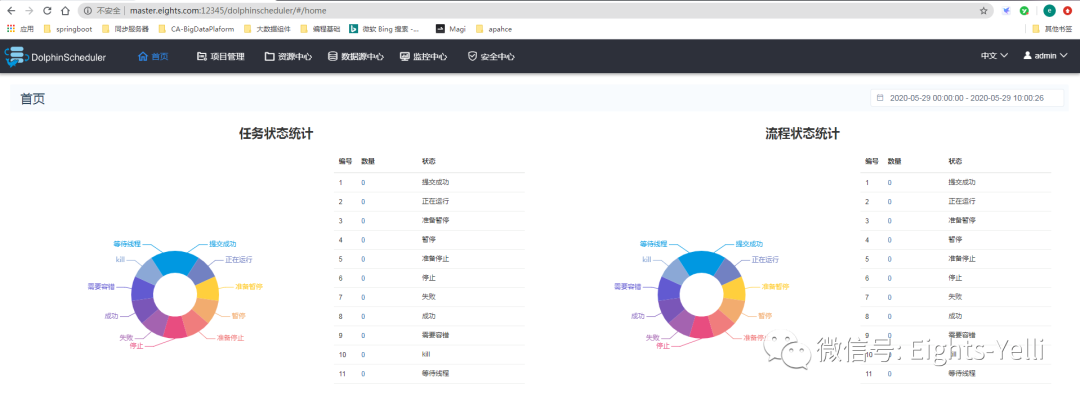Open 数据源中心 in the top navigation
The image size is (1080, 401).
tap(355, 56)
